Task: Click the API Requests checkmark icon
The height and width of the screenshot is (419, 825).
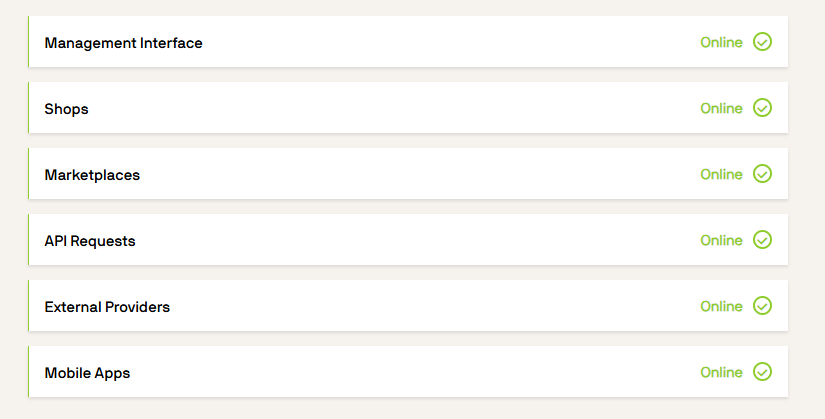Action: coord(762,240)
